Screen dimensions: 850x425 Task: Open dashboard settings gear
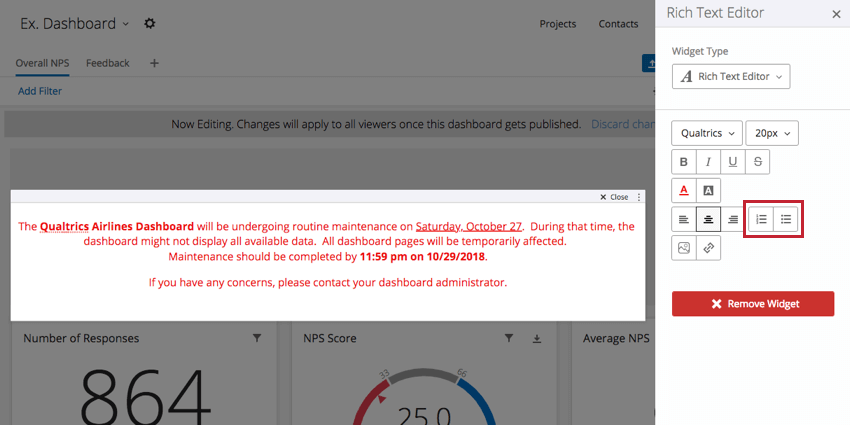click(x=150, y=23)
